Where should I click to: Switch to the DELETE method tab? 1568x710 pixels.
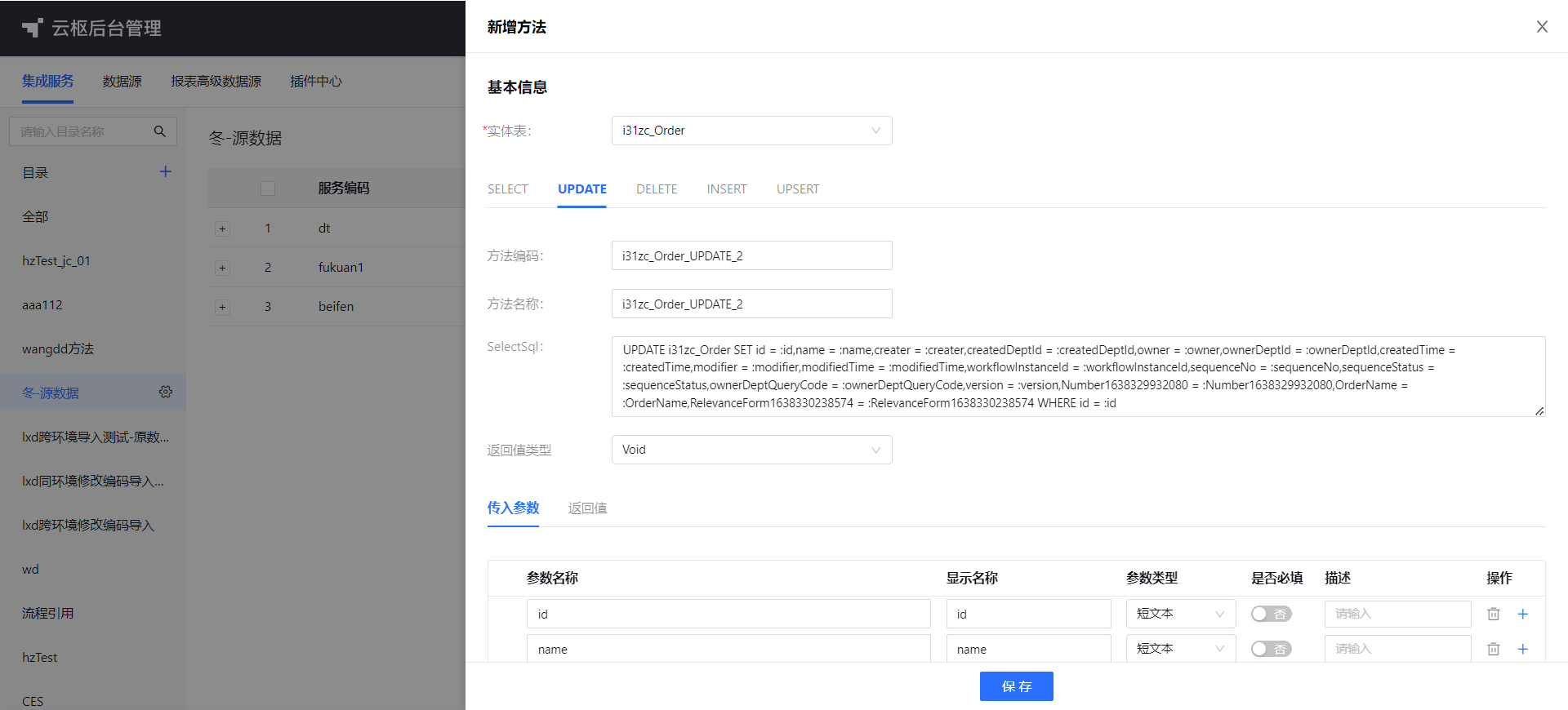657,189
